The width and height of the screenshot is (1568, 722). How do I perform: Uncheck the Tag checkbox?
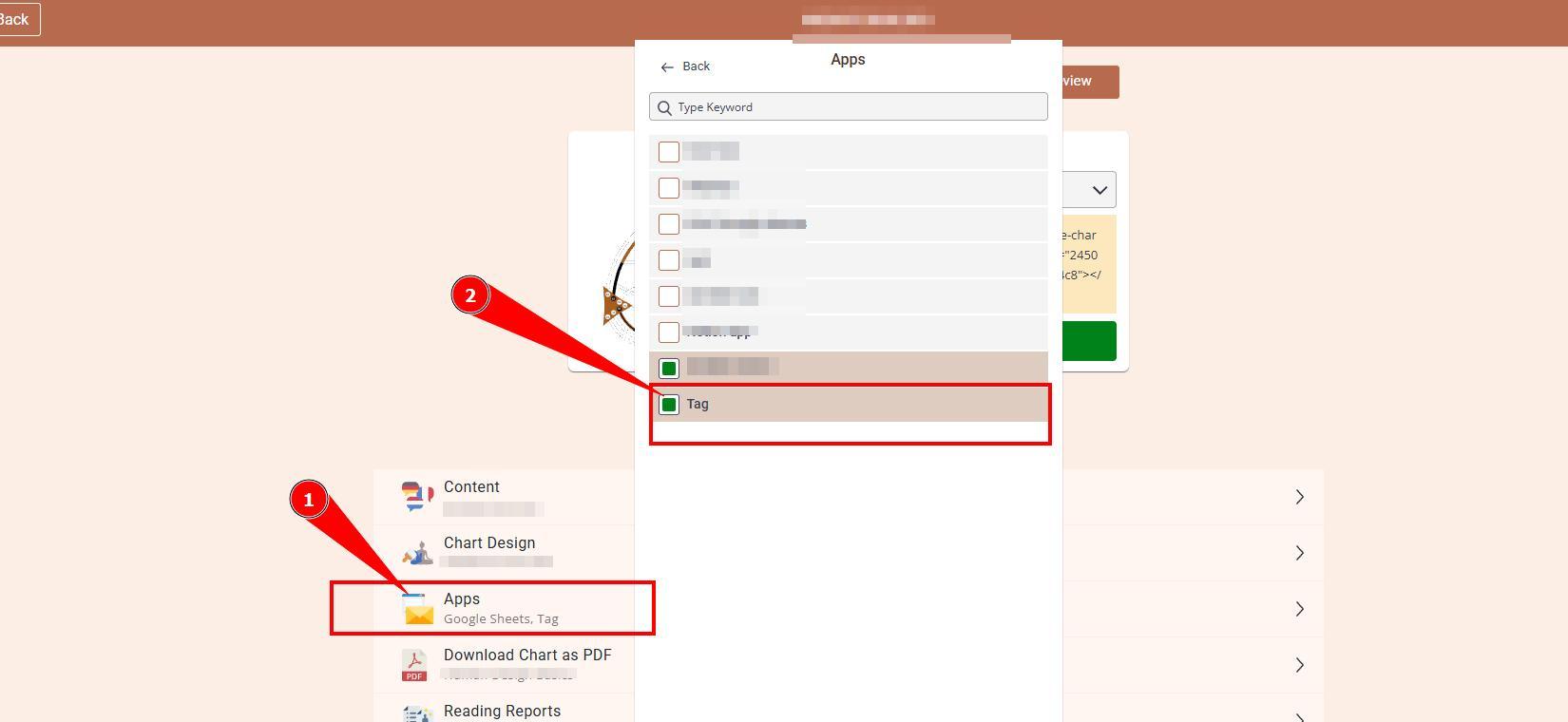tap(669, 405)
